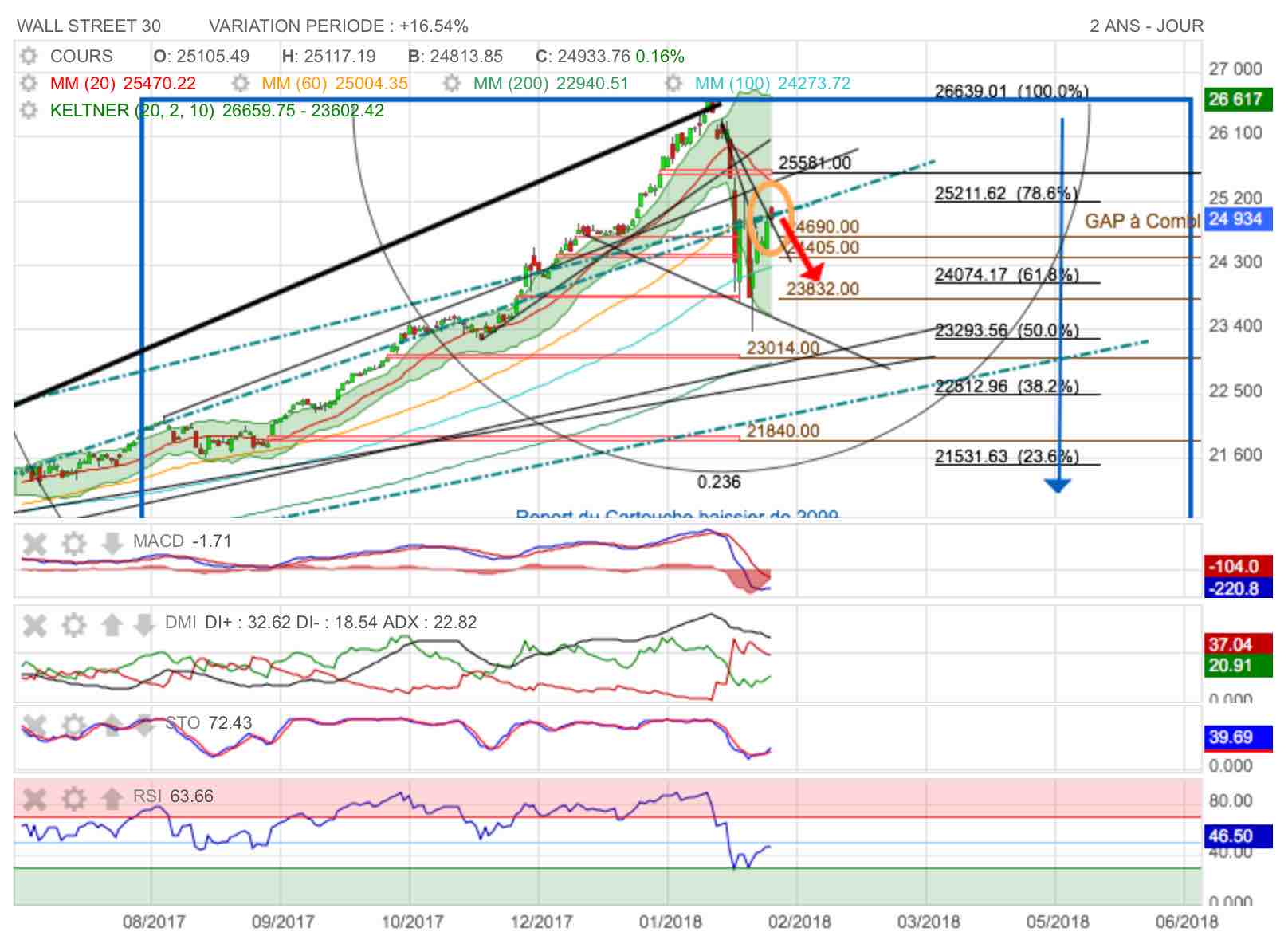1288x936 pixels.
Task: Click the MM (20) 25470.22 legend
Action: [x=123, y=84]
